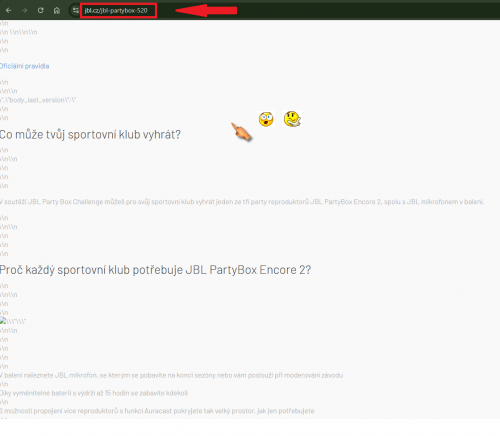Go back using the browser back arrow
Viewport: 500px width, 436px height.
[x=8, y=11]
